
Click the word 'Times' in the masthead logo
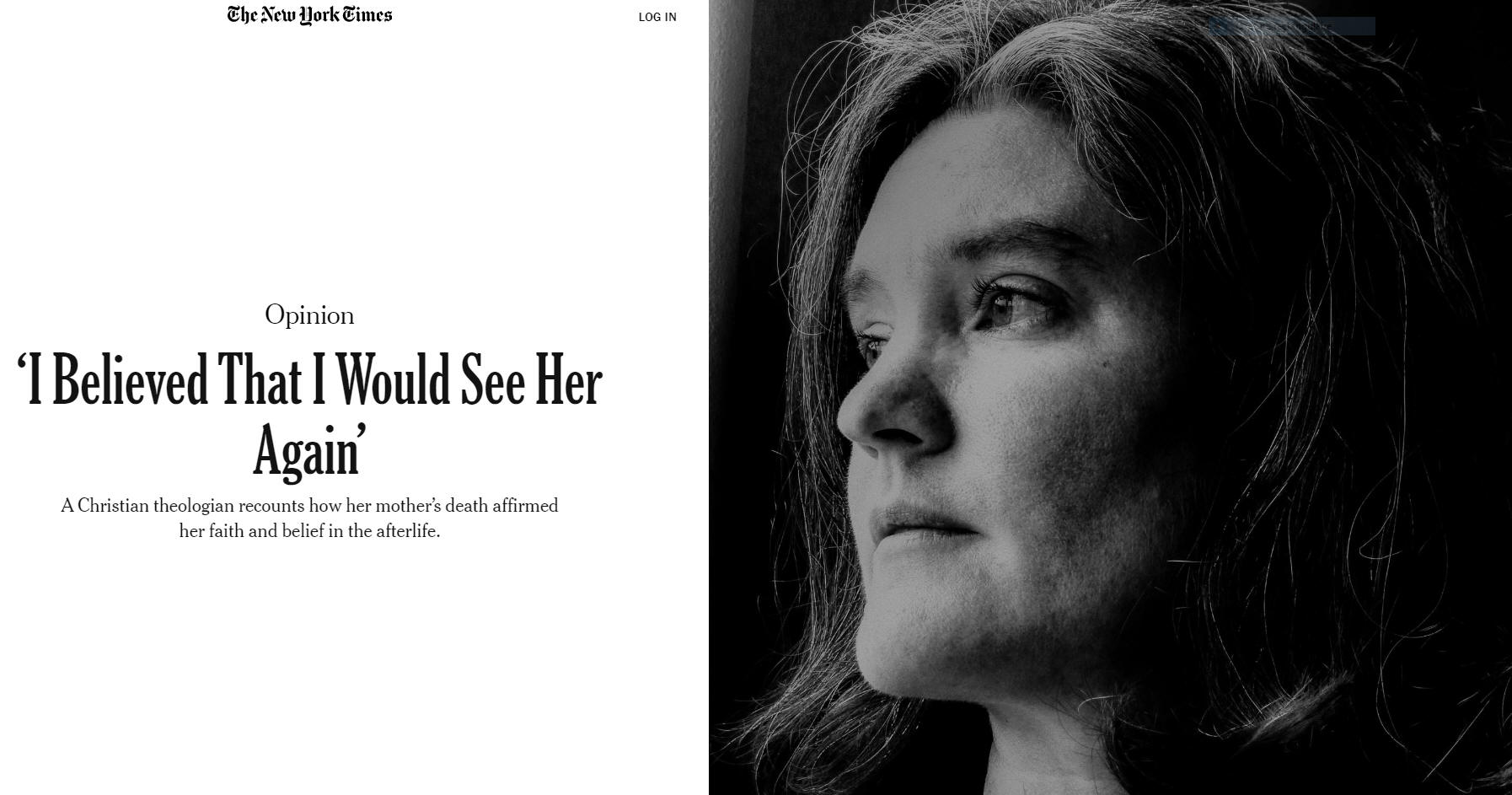tap(367, 15)
